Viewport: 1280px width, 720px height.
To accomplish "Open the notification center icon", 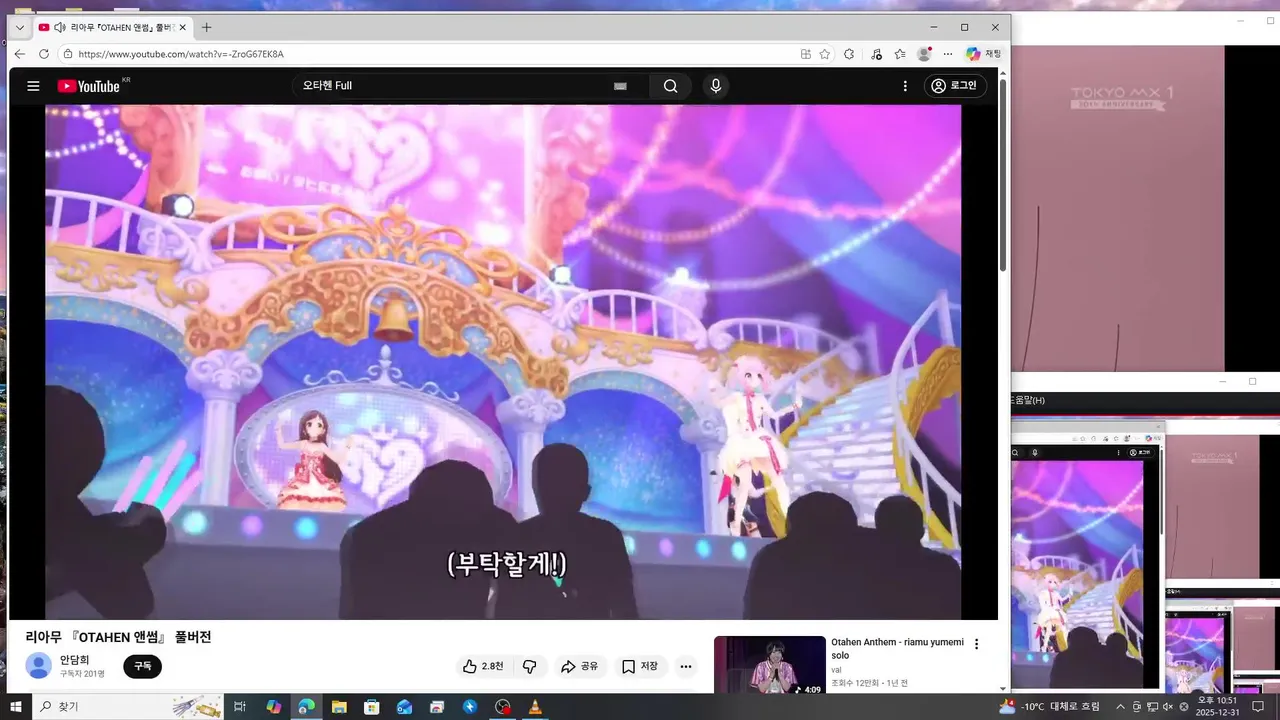I will point(1258,707).
